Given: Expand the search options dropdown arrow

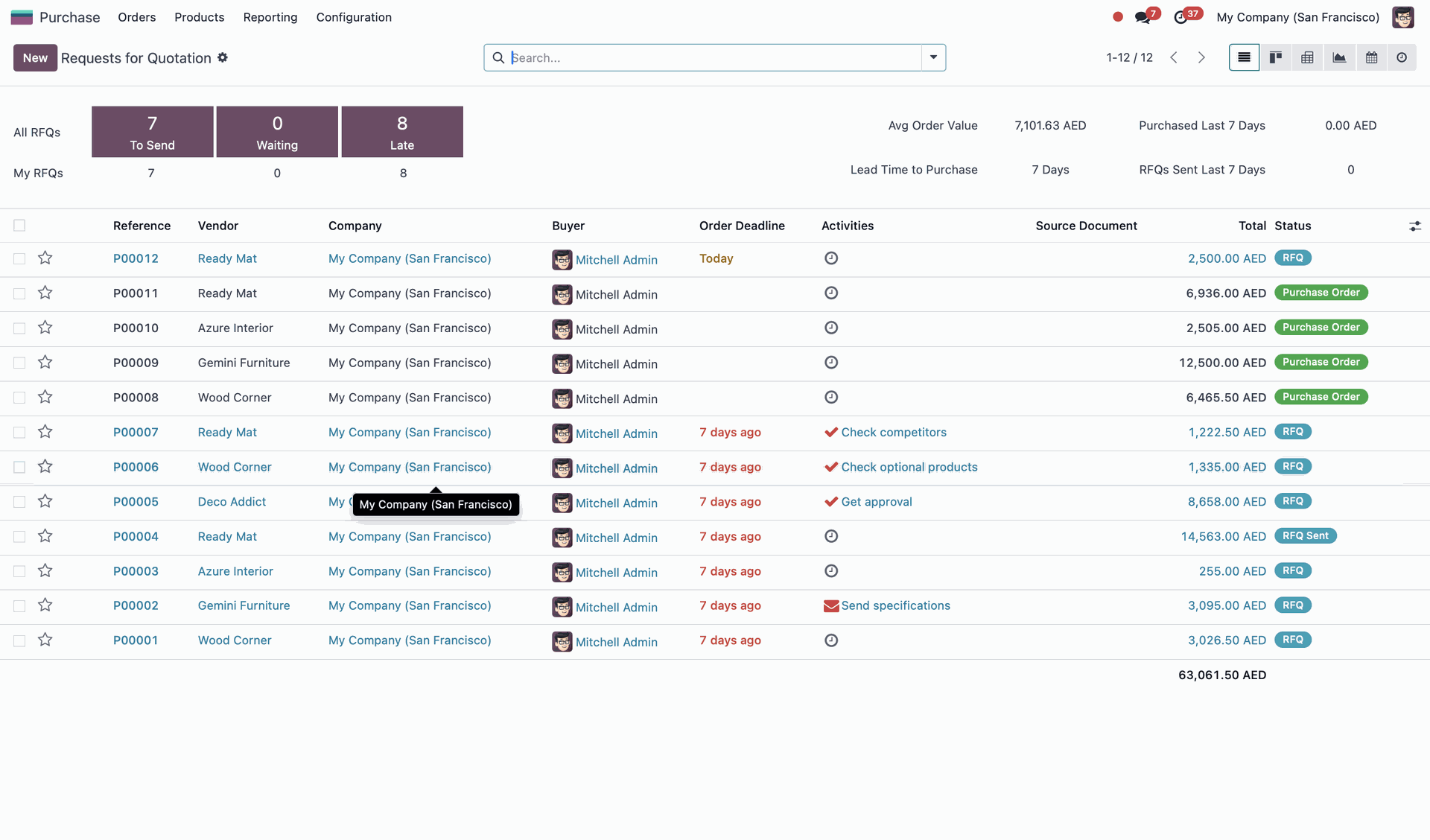Looking at the screenshot, I should click(933, 57).
